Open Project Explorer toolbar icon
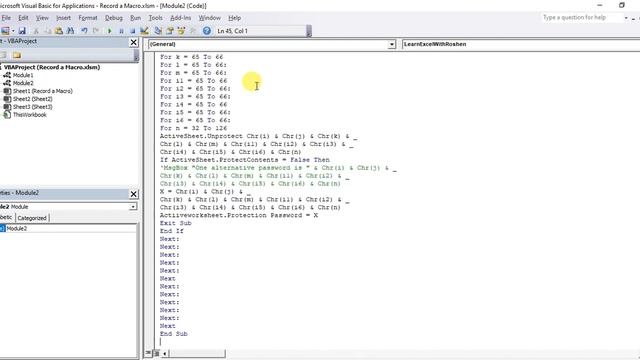 [x=158, y=31]
